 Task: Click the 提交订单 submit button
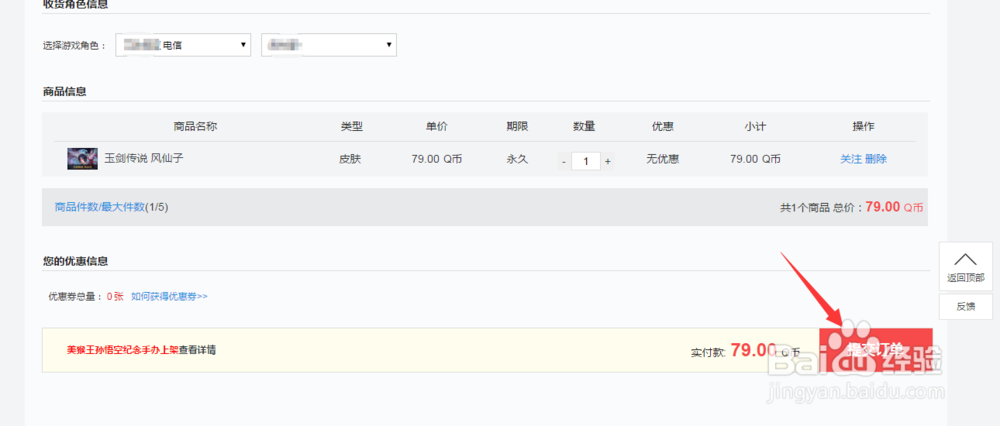point(875,349)
